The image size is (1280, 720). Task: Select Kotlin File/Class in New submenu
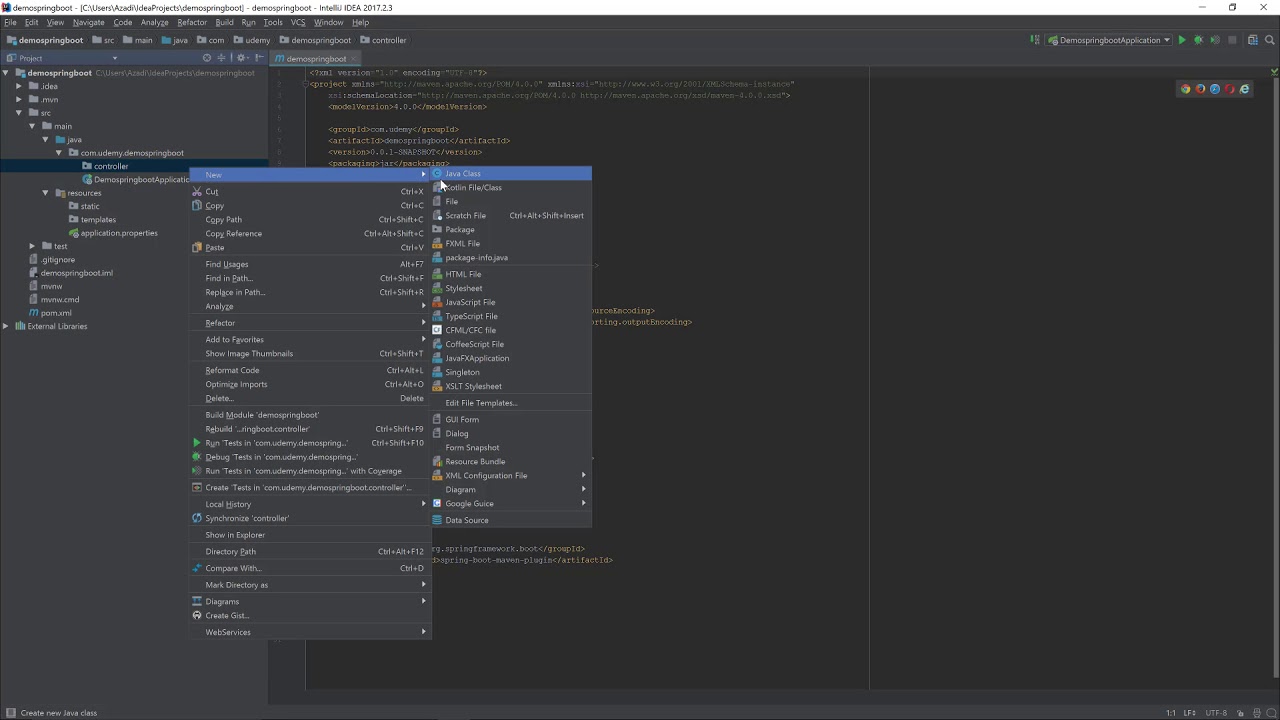click(x=511, y=188)
